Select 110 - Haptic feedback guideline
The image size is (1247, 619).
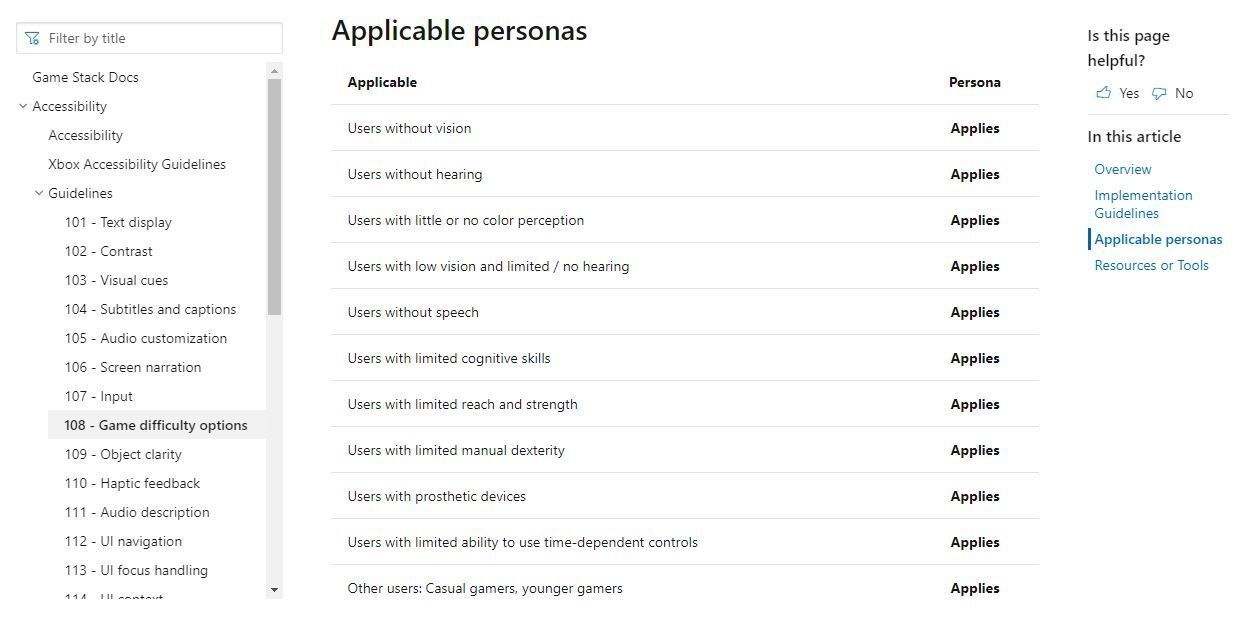point(132,483)
